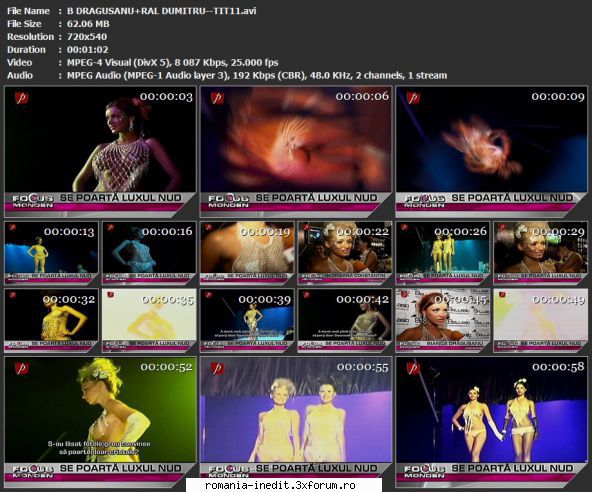The image size is (592, 492).
Task: Select the 00:00:16 thumbnail
Action: click(x=149, y=253)
